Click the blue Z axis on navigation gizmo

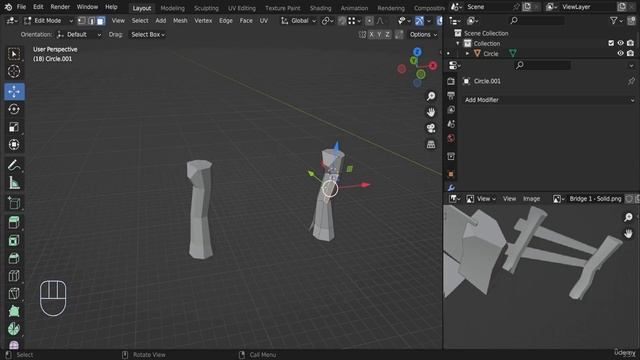[417, 52]
